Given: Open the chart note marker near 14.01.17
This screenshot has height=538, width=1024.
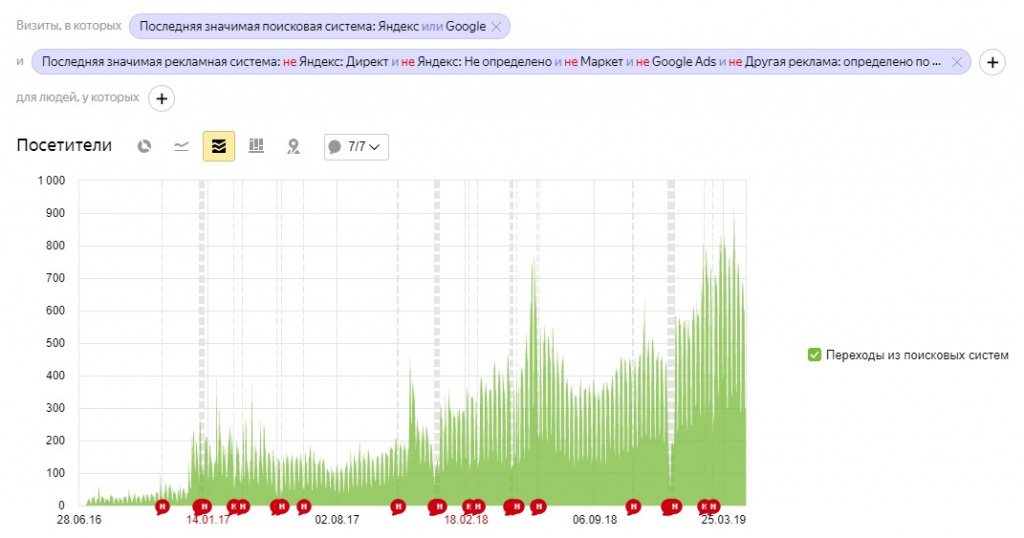Looking at the screenshot, I should pos(202,506).
